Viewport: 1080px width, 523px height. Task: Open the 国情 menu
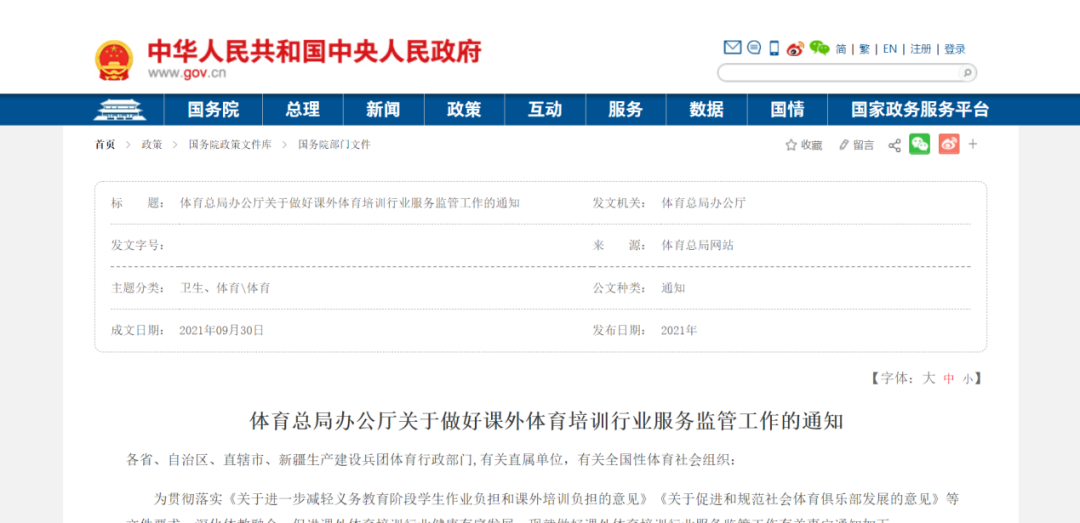tap(787, 110)
